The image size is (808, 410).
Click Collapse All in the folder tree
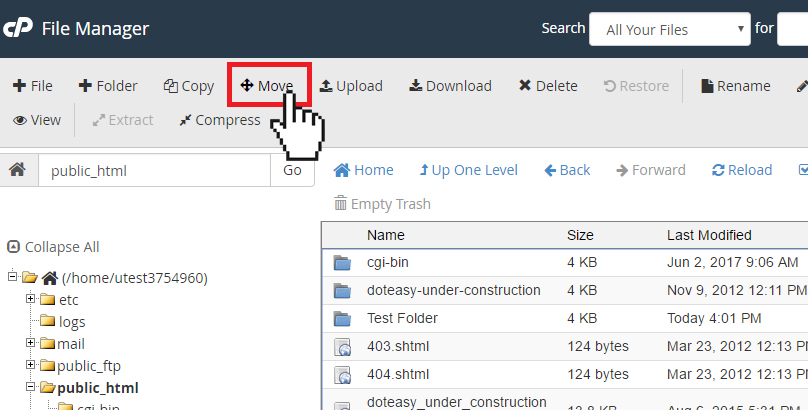point(53,247)
